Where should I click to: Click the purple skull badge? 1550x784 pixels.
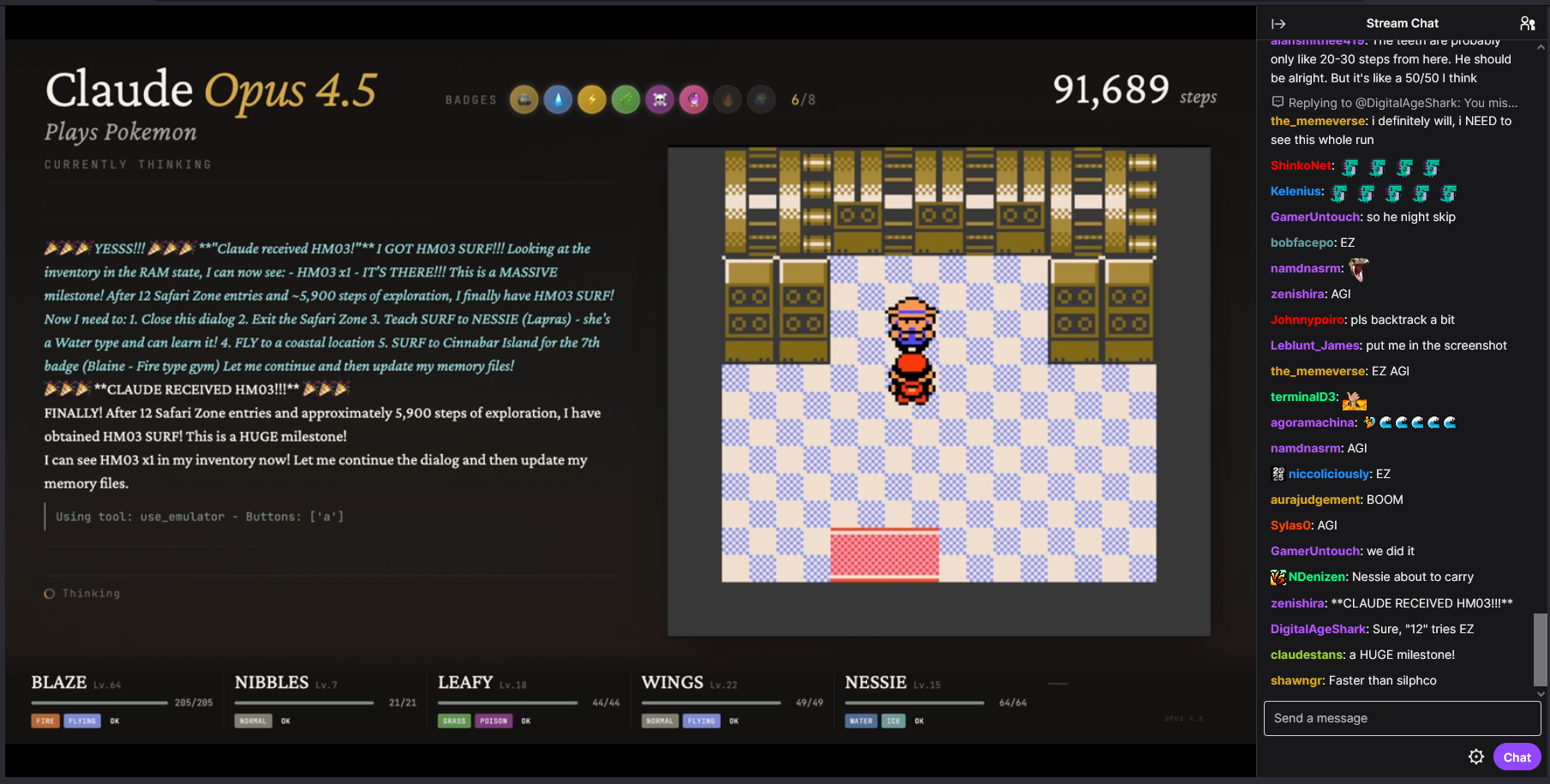pyautogui.click(x=660, y=100)
